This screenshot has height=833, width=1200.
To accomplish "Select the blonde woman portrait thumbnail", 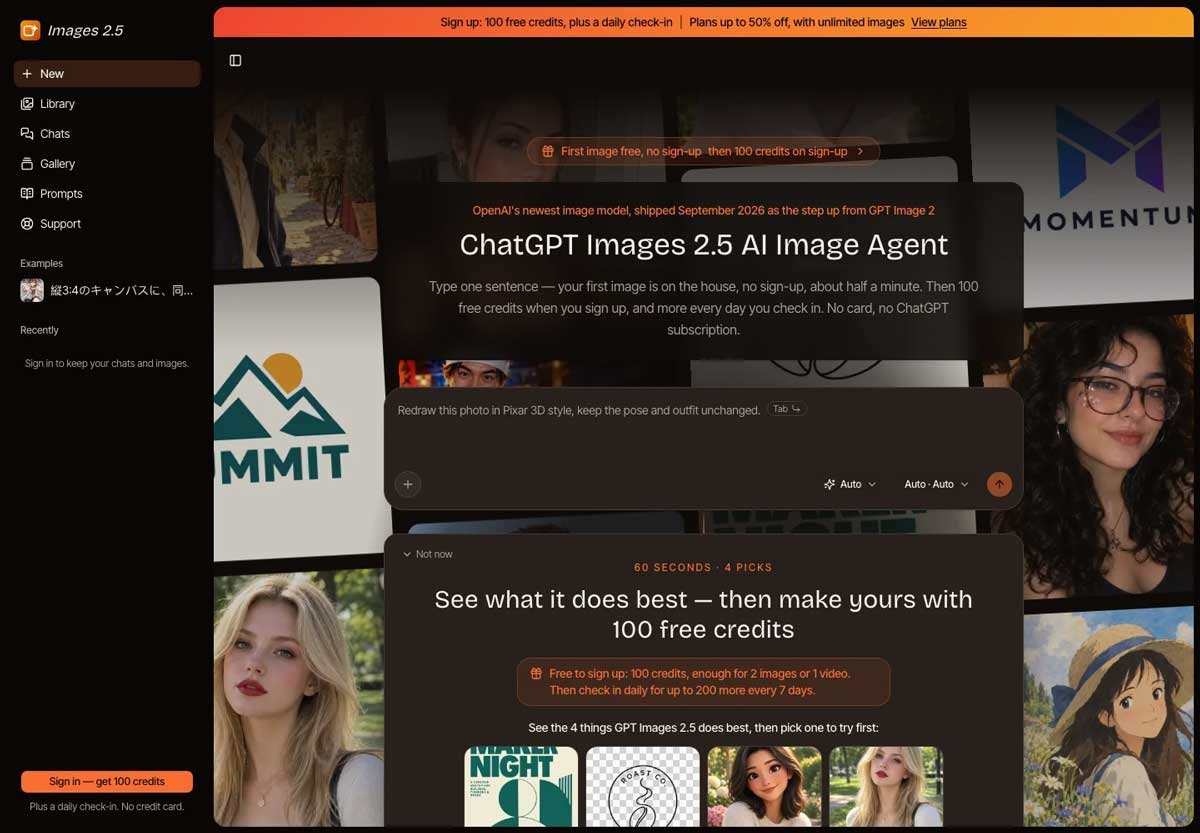I will pyautogui.click(x=886, y=786).
